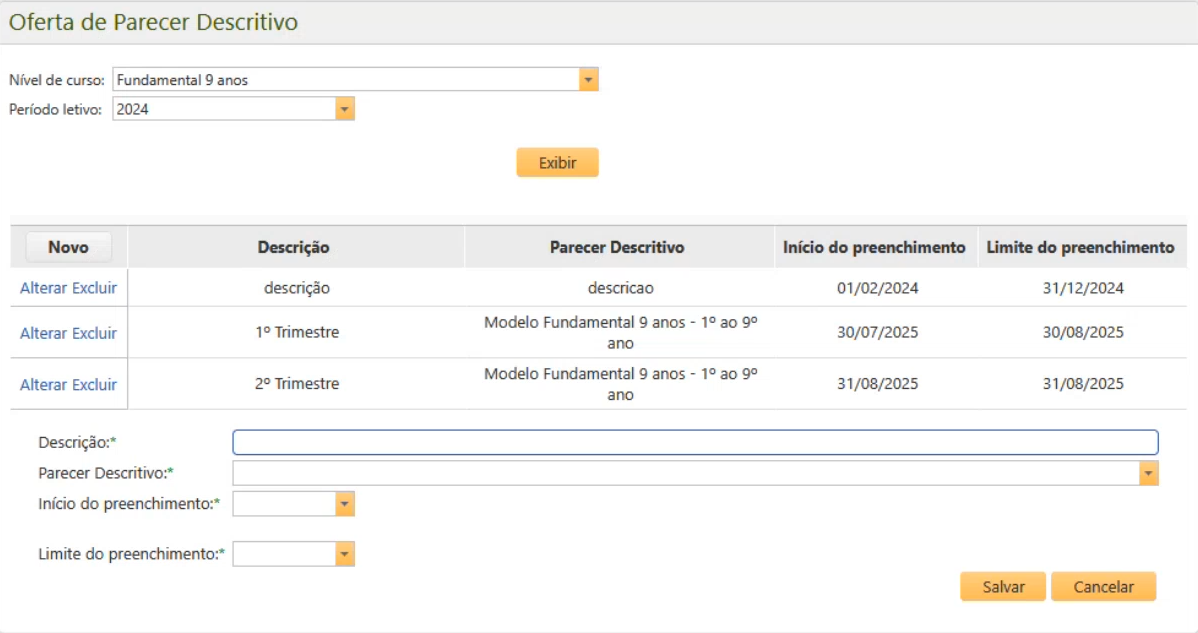Click Excluir for the descrição row
The height and width of the screenshot is (633, 1198).
point(95,288)
